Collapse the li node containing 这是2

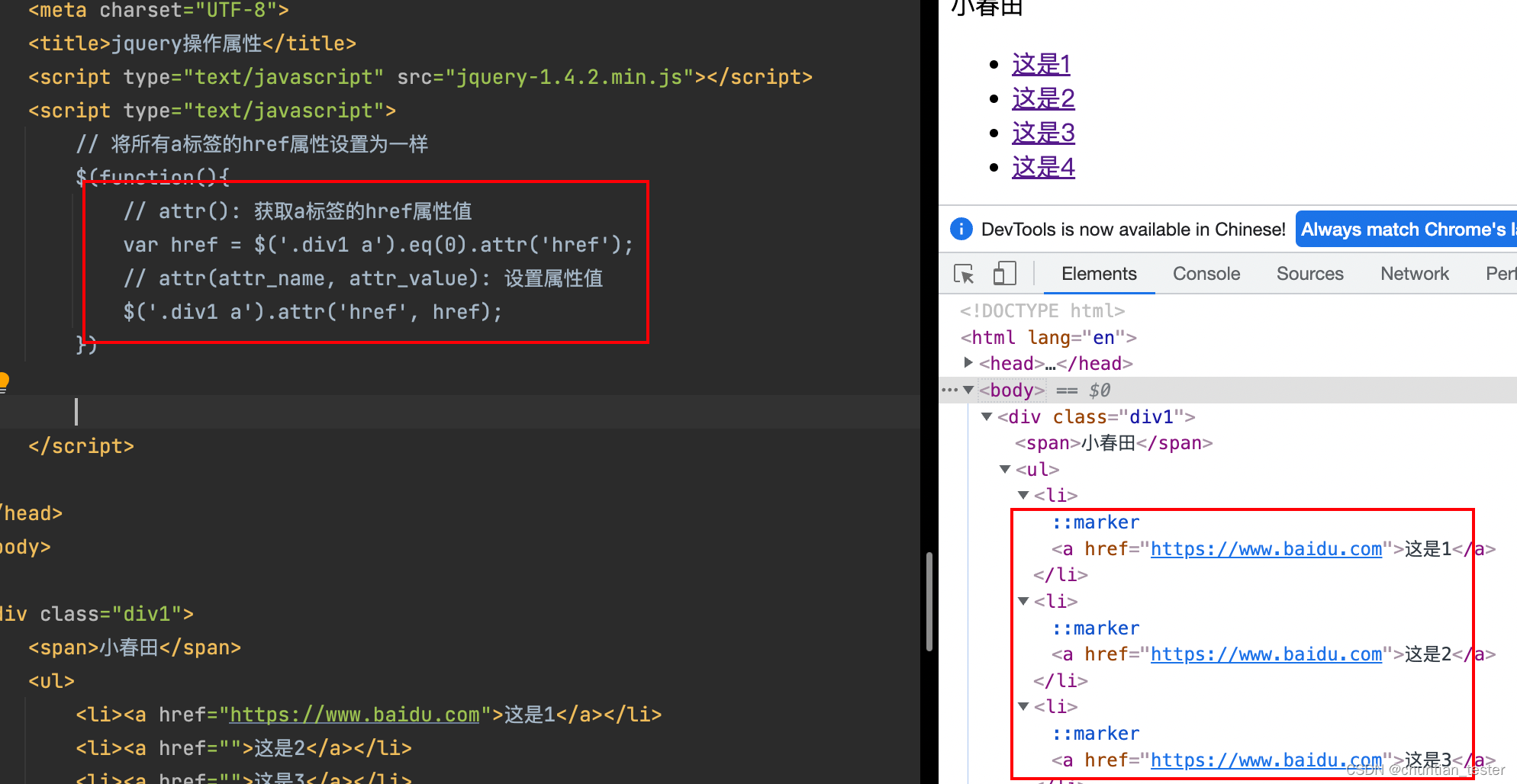[1023, 601]
